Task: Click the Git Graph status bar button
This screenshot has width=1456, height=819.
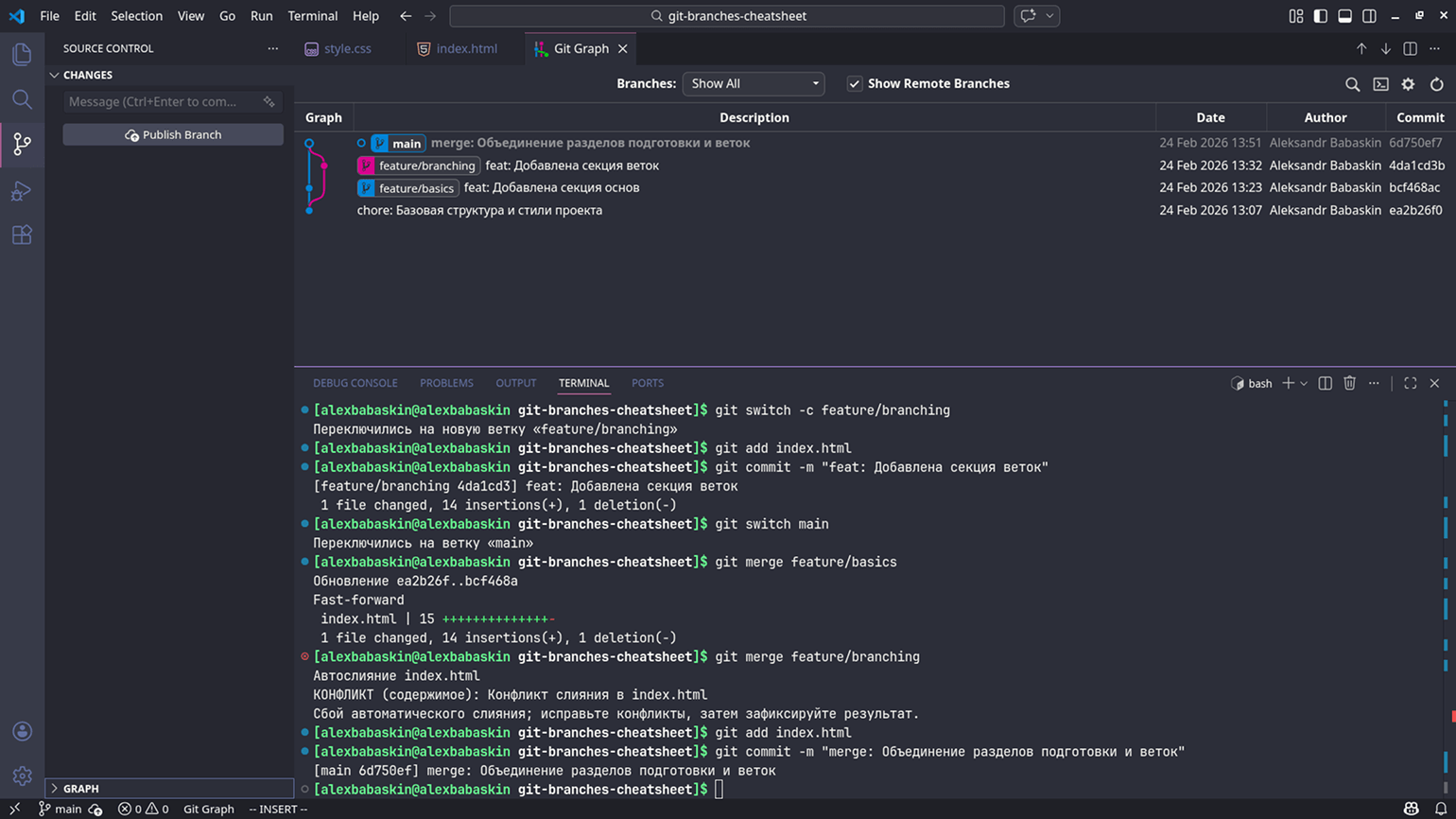Action: click(x=208, y=809)
